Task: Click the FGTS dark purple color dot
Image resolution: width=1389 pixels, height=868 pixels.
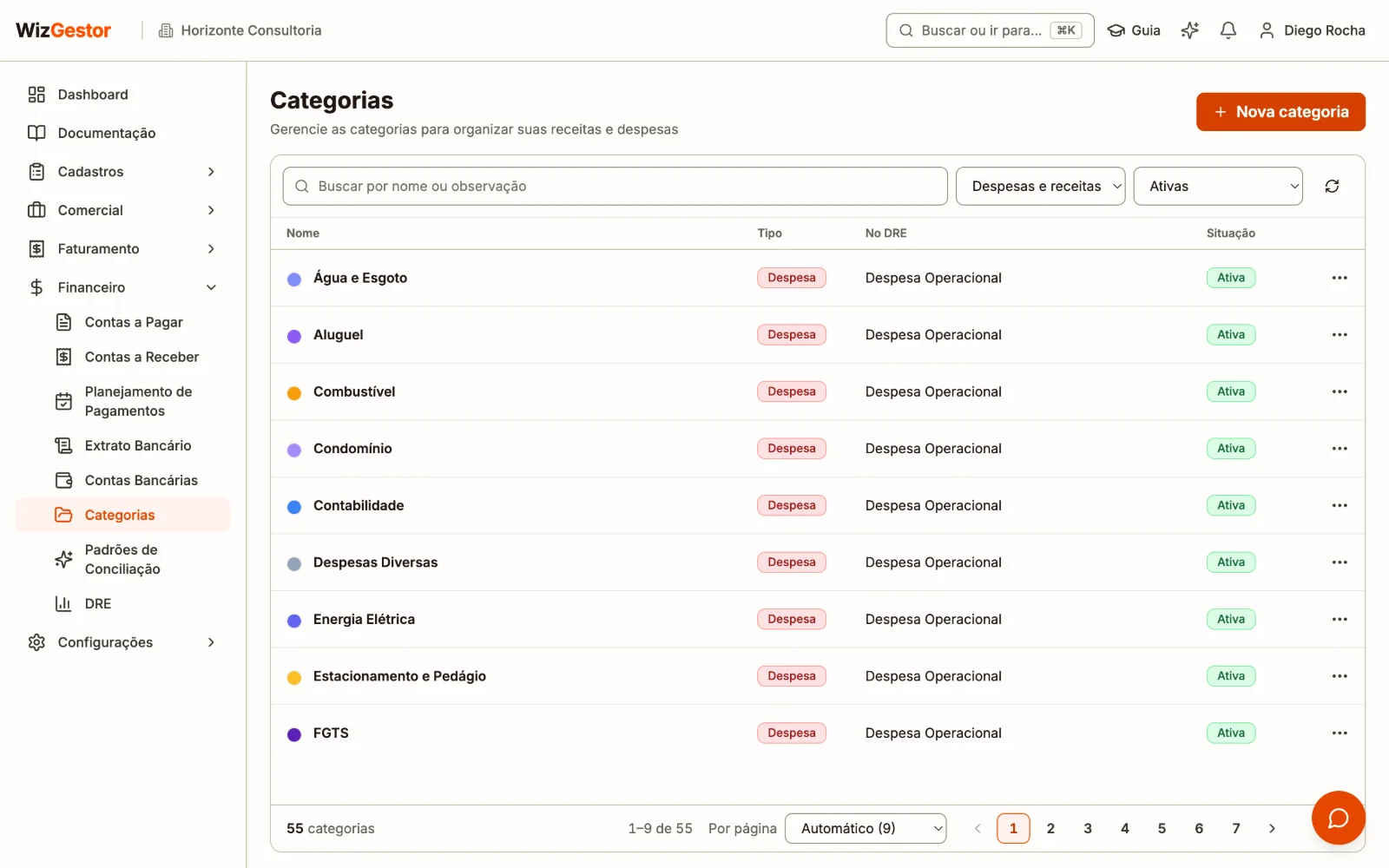Action: point(294,734)
